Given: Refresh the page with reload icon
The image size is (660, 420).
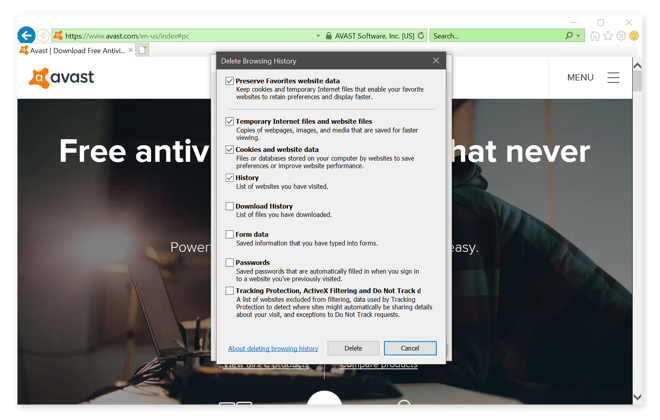Looking at the screenshot, I should pos(420,36).
